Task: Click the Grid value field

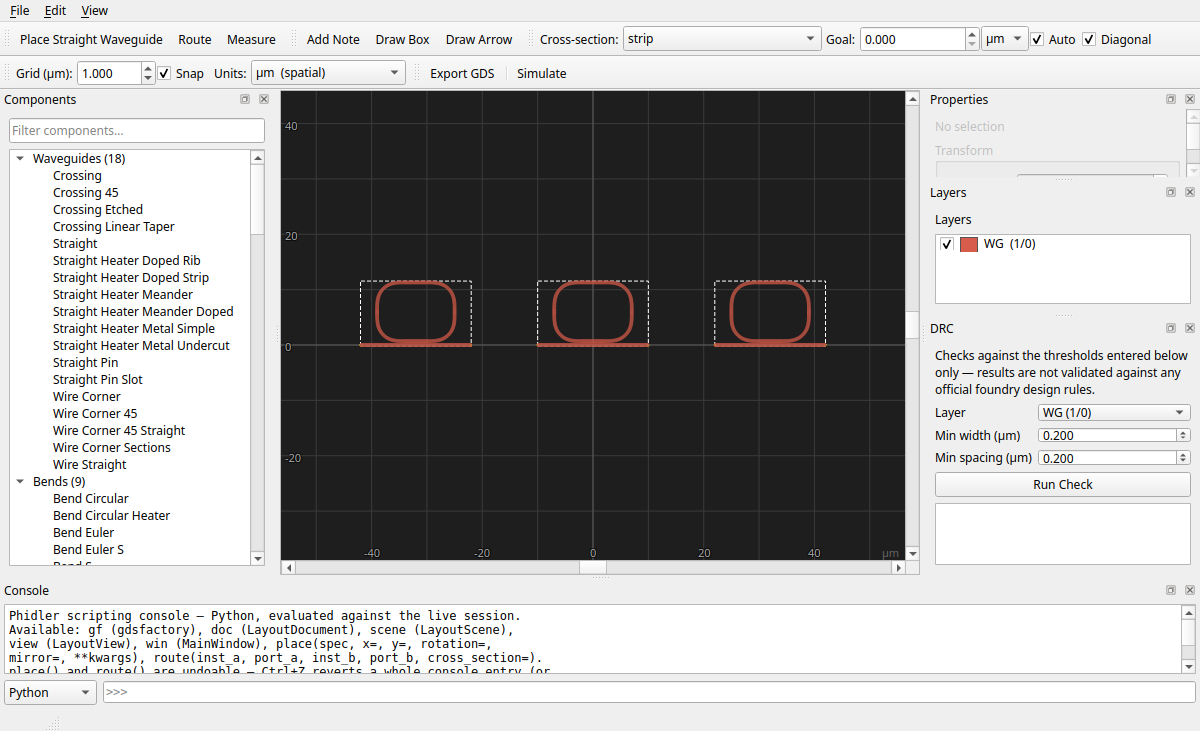Action: (109, 73)
